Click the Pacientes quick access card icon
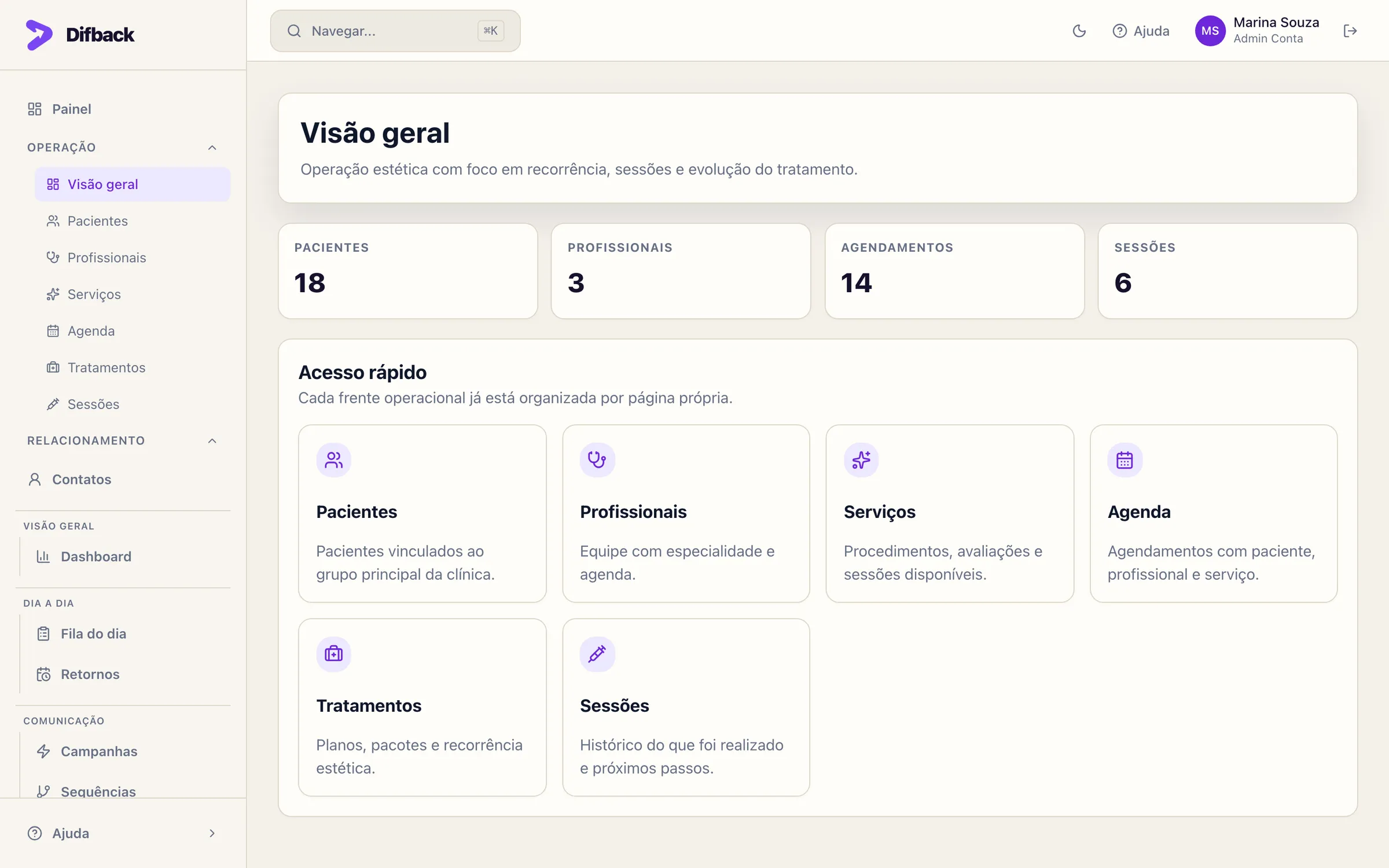The height and width of the screenshot is (868, 1389). click(x=333, y=460)
